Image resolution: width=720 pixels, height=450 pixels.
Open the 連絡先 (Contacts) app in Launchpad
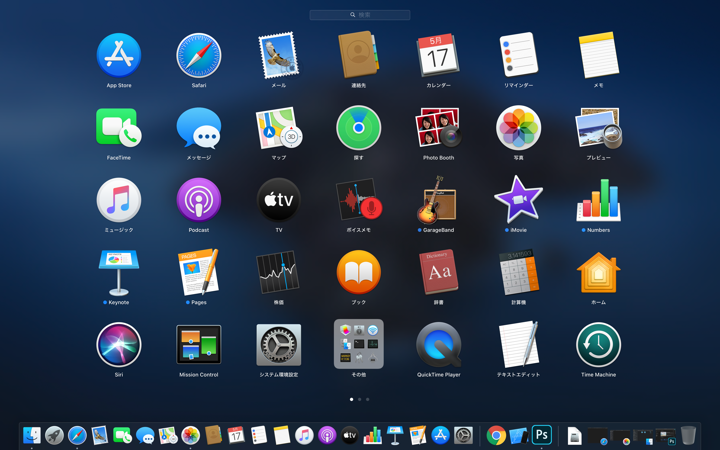pyautogui.click(x=359, y=55)
